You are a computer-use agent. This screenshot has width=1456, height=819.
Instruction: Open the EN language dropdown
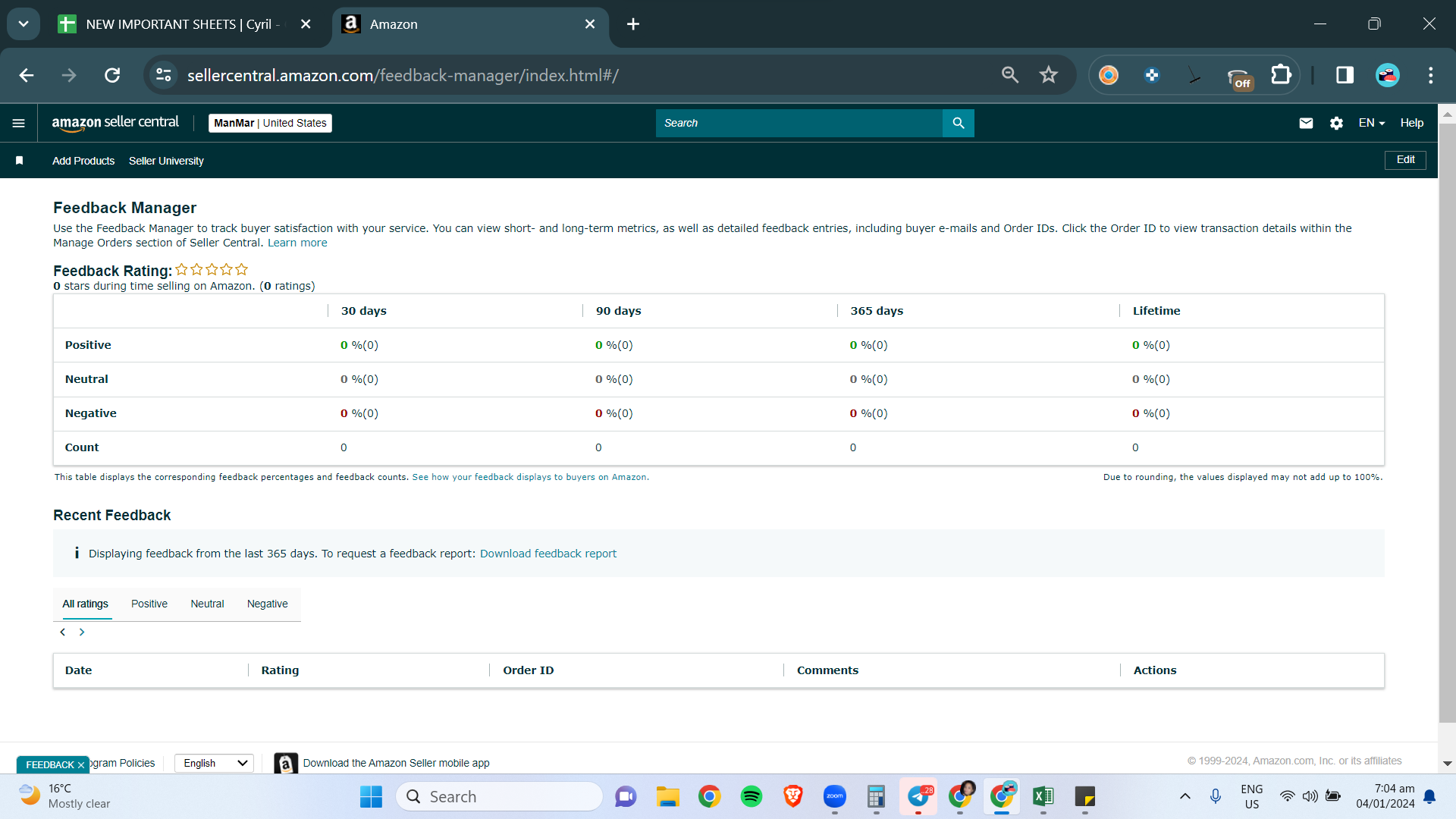click(x=1372, y=123)
